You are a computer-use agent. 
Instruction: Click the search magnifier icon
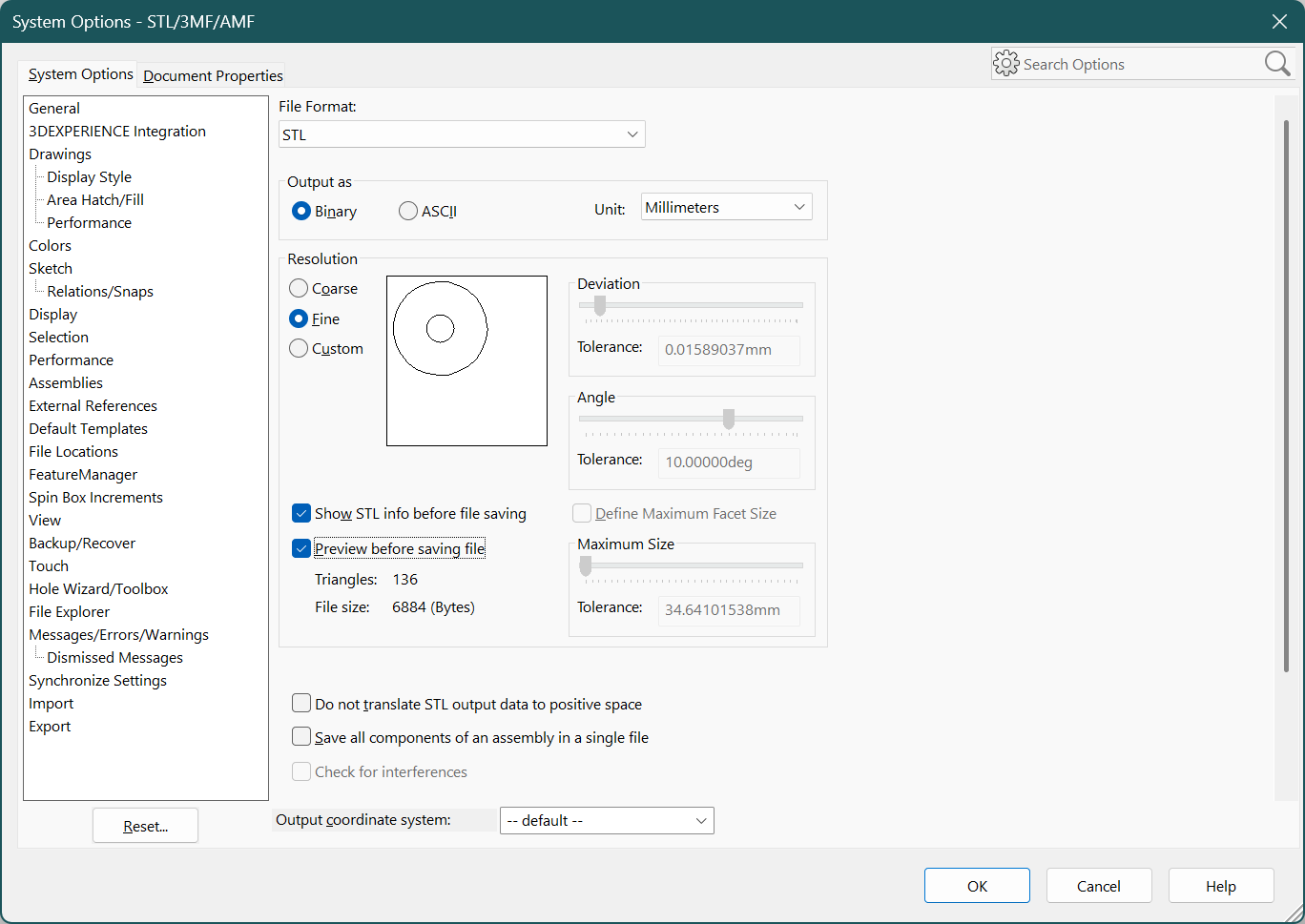pos(1277,64)
